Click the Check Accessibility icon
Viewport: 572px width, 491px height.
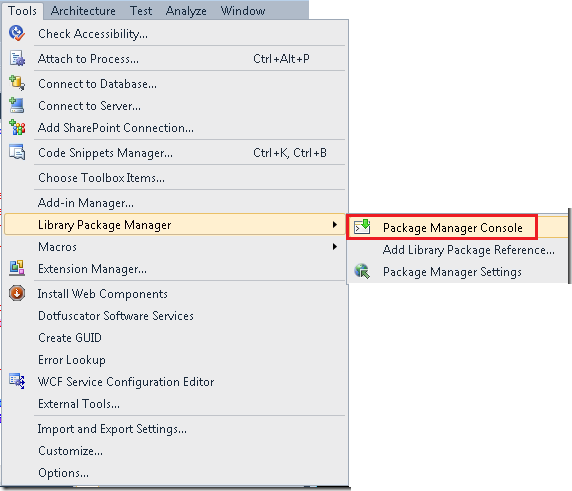tap(17, 34)
